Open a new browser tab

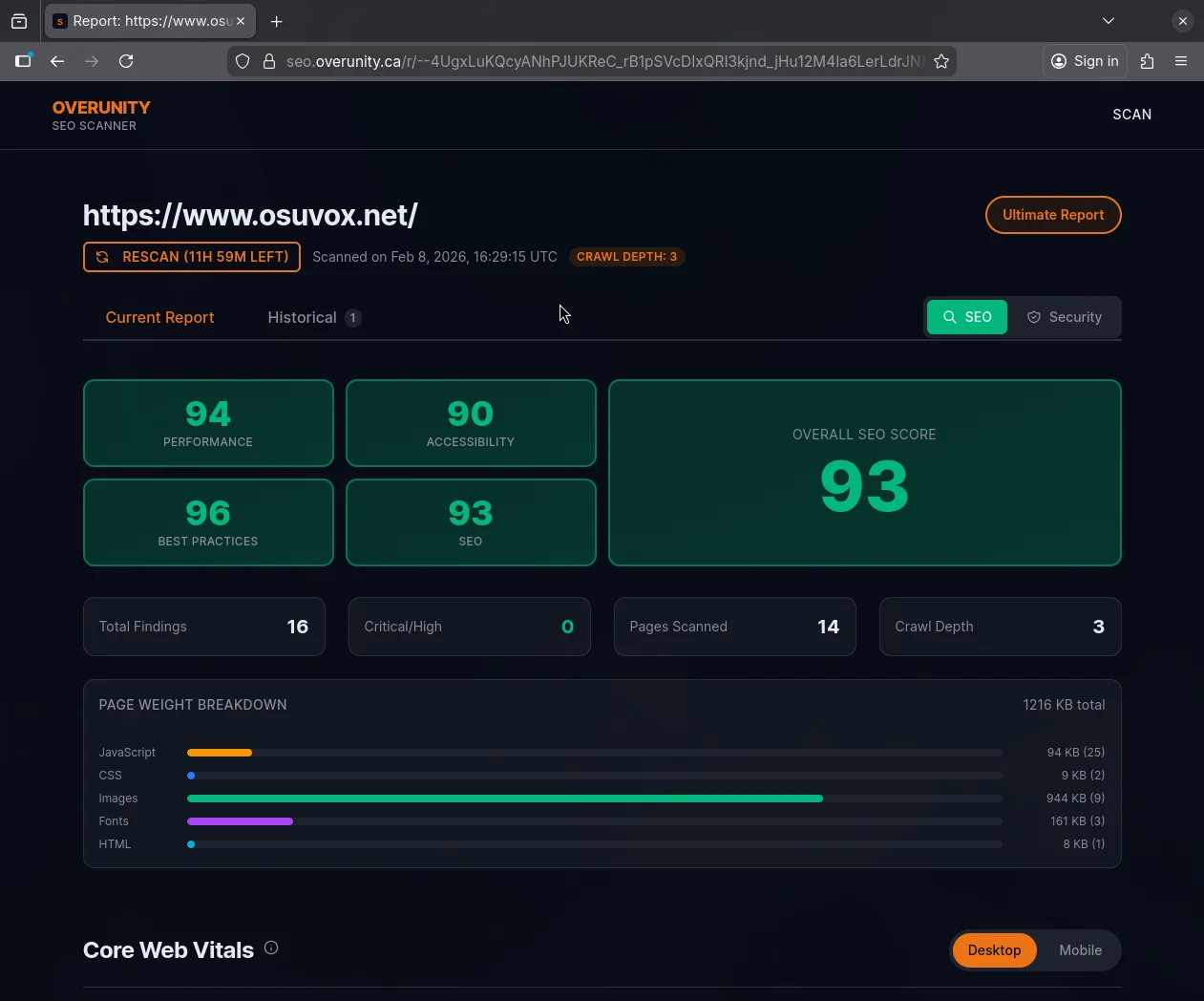(276, 21)
